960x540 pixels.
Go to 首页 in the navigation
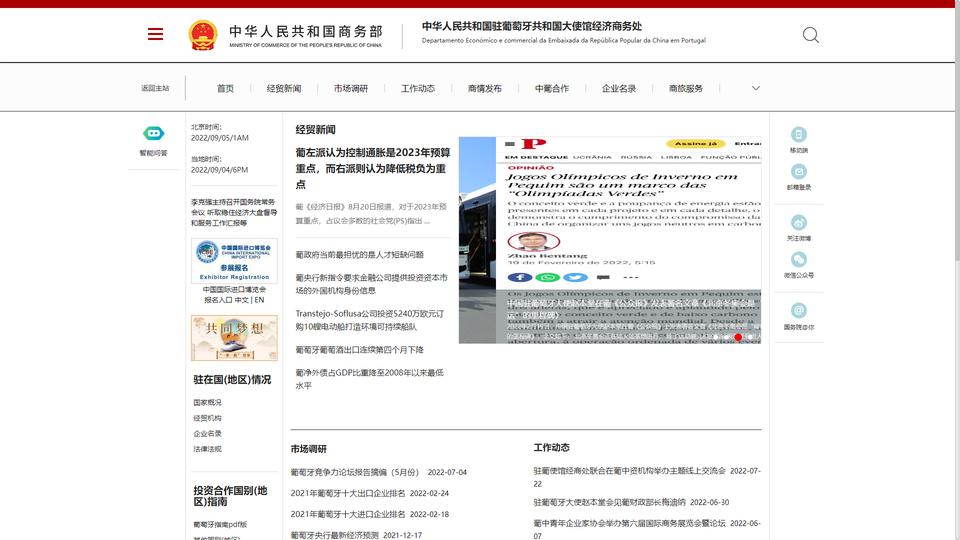pyautogui.click(x=225, y=88)
